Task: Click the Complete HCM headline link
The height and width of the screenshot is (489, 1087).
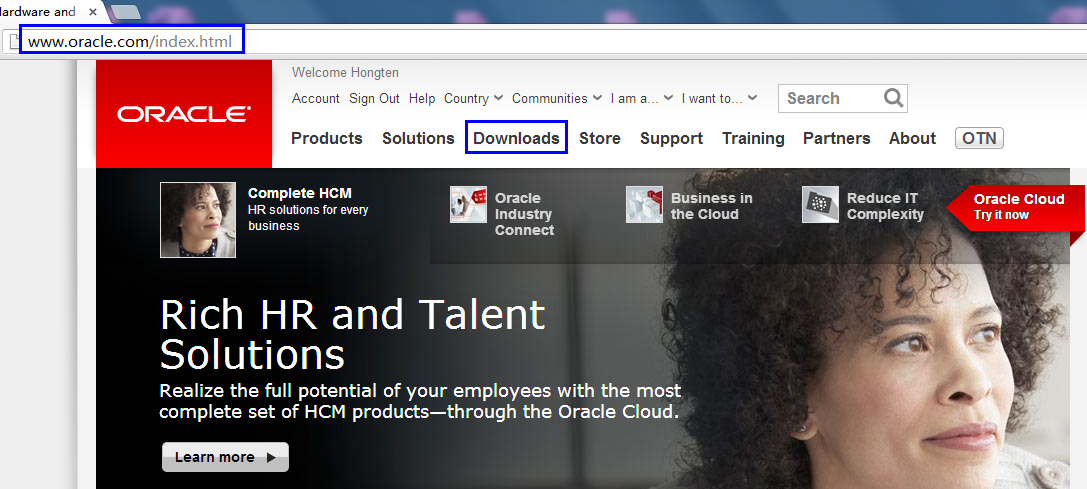Action: pos(299,193)
